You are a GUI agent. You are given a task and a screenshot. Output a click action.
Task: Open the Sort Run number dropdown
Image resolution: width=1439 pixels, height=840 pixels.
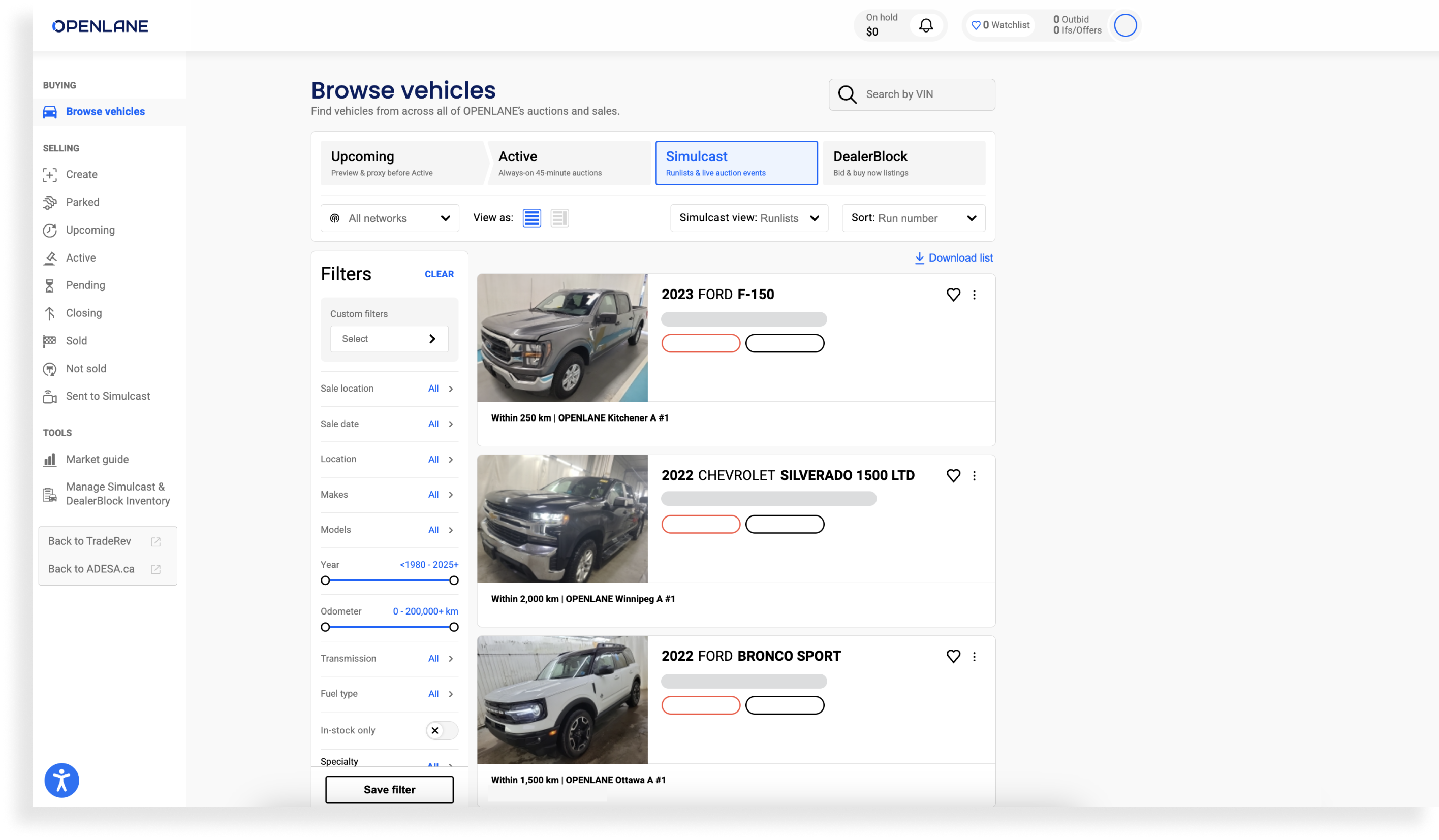point(914,218)
